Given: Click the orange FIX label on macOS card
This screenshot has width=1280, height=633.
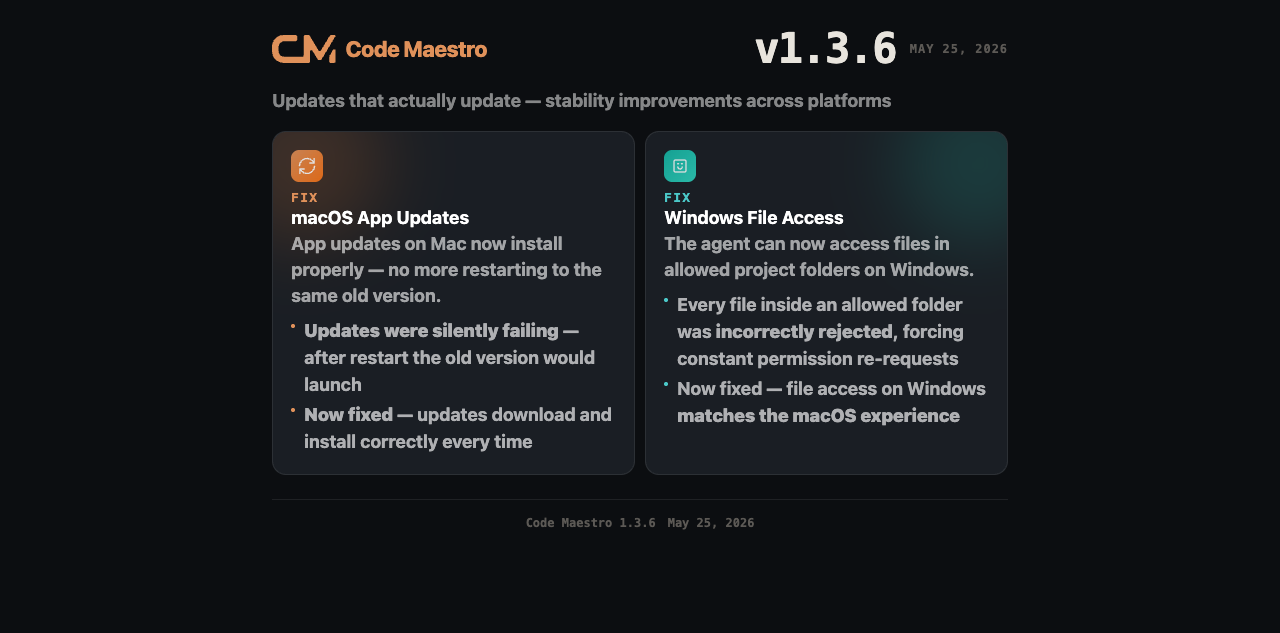Looking at the screenshot, I should pos(304,198).
